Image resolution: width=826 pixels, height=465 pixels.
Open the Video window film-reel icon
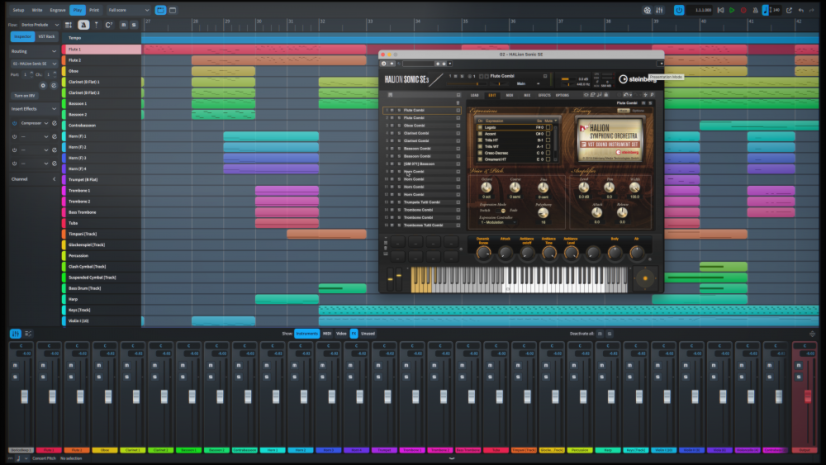click(647, 10)
